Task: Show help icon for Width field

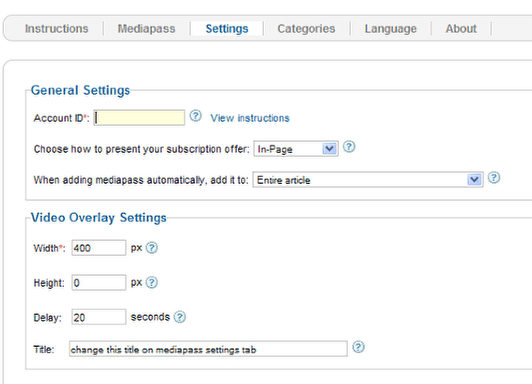Action: coord(152,248)
